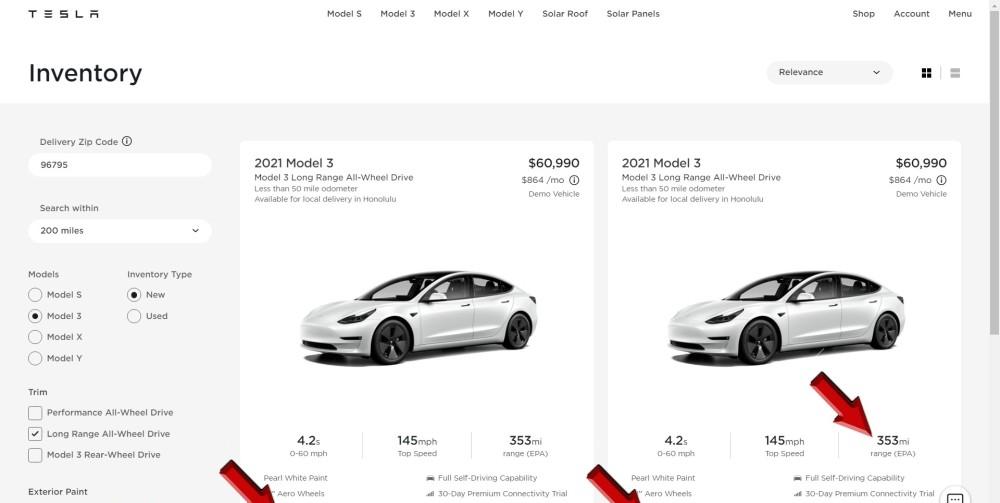Switch to list view layout
The height and width of the screenshot is (503, 1000).
pyautogui.click(x=955, y=73)
